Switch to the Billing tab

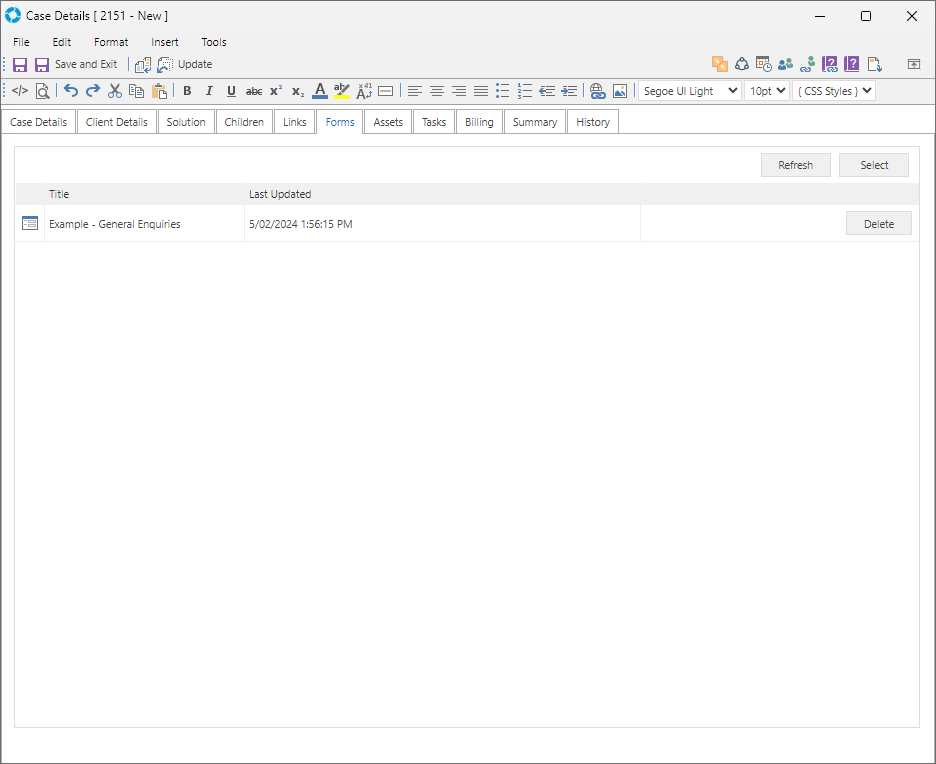479,122
